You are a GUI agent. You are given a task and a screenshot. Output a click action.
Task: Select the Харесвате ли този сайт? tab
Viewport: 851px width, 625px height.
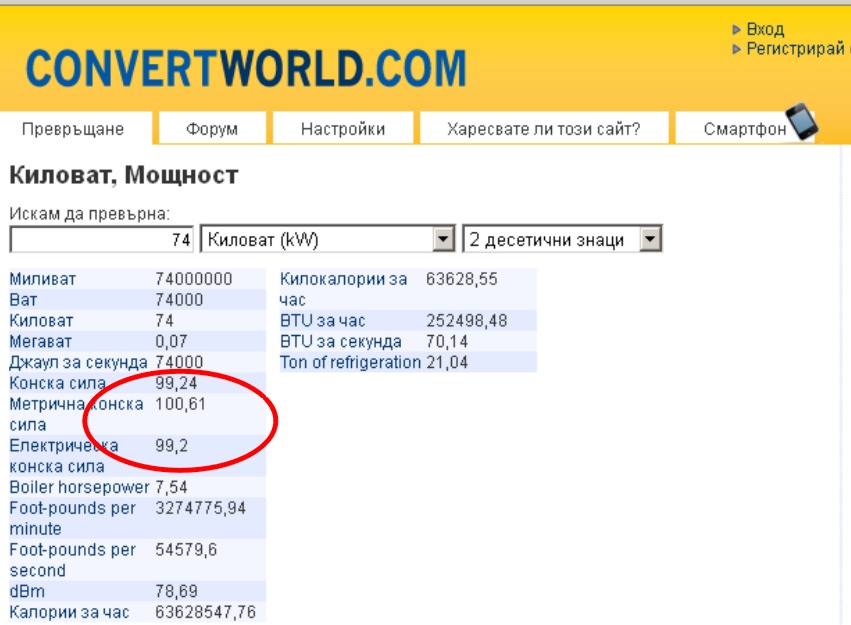click(x=543, y=129)
